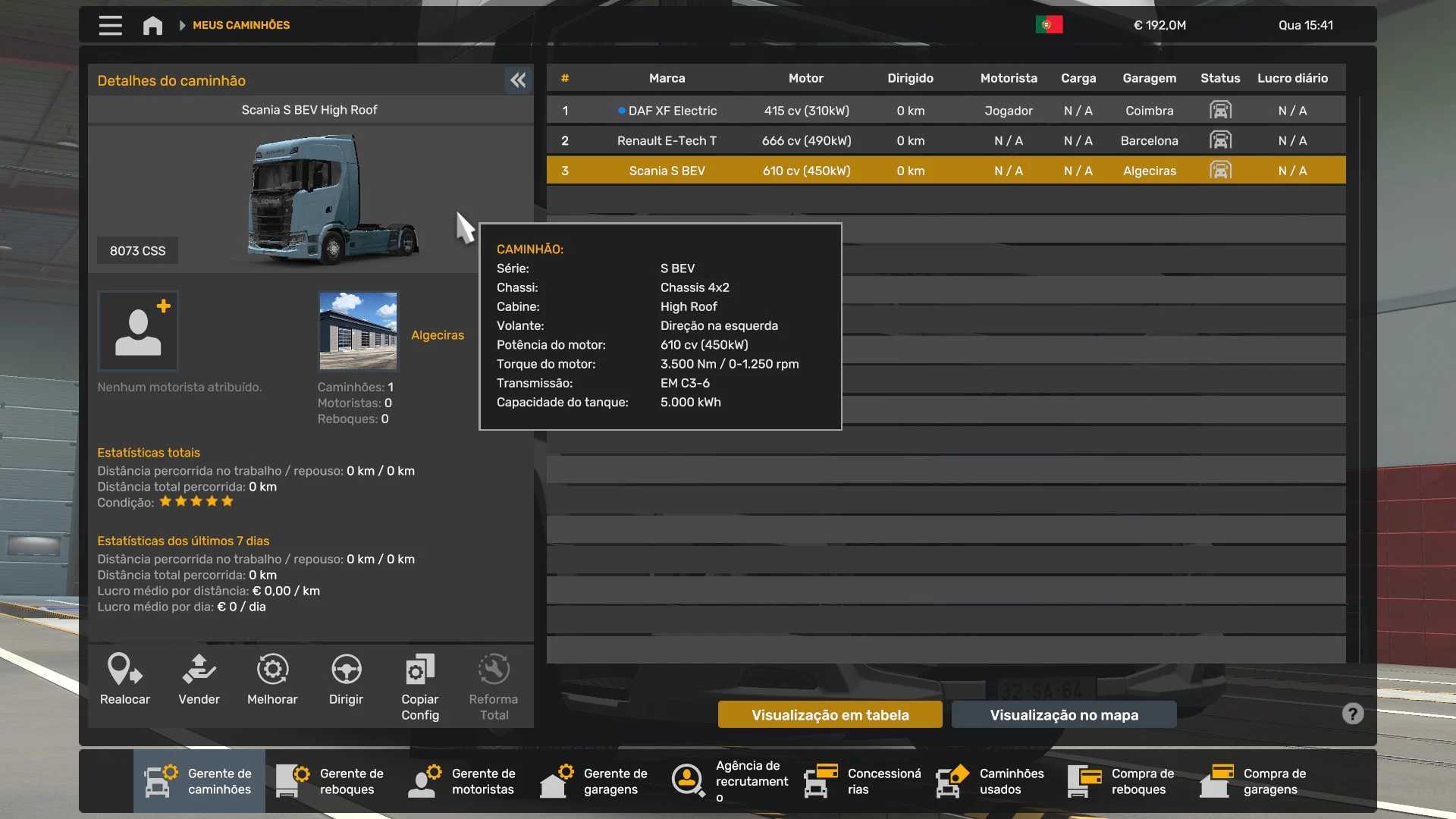The height and width of the screenshot is (819, 1456).
Task: Open Caminhões usados tab
Action: click(990, 781)
